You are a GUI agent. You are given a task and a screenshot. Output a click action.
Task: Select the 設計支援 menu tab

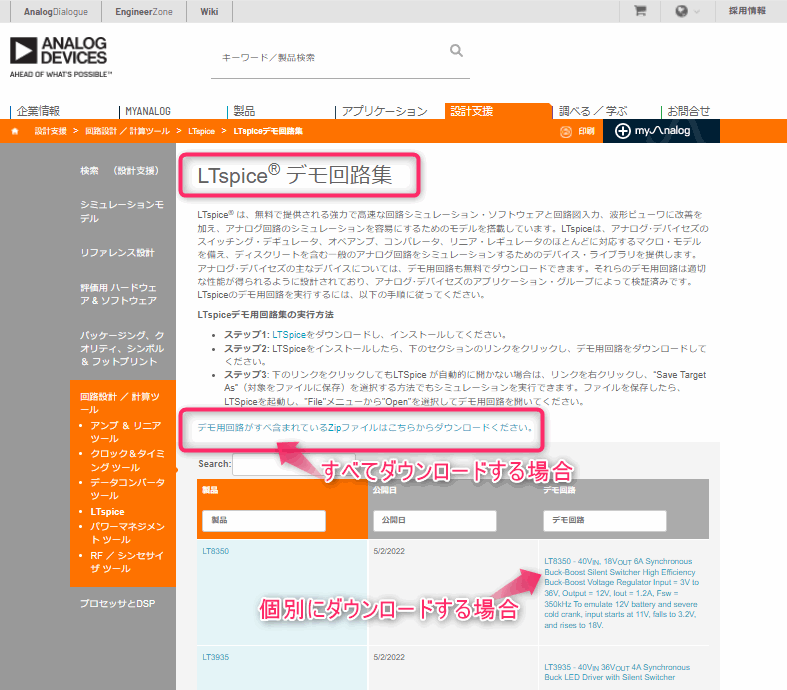[498, 111]
